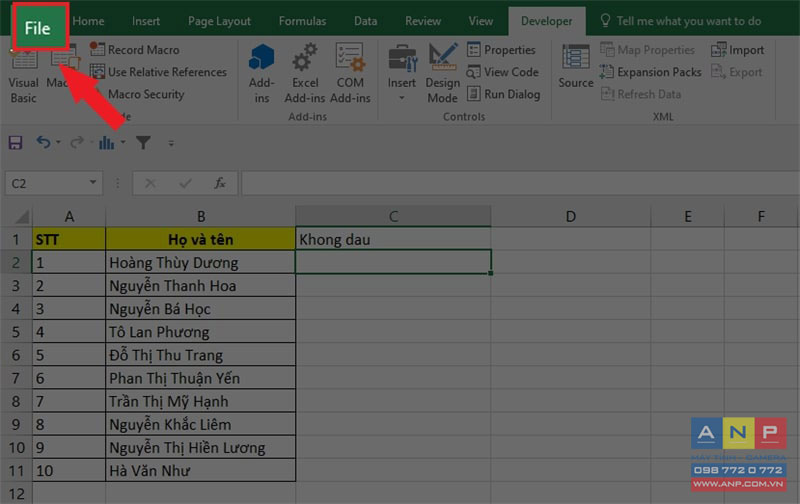This screenshot has height=504, width=800.
Task: Cancel the formula entry
Action: coord(150,183)
